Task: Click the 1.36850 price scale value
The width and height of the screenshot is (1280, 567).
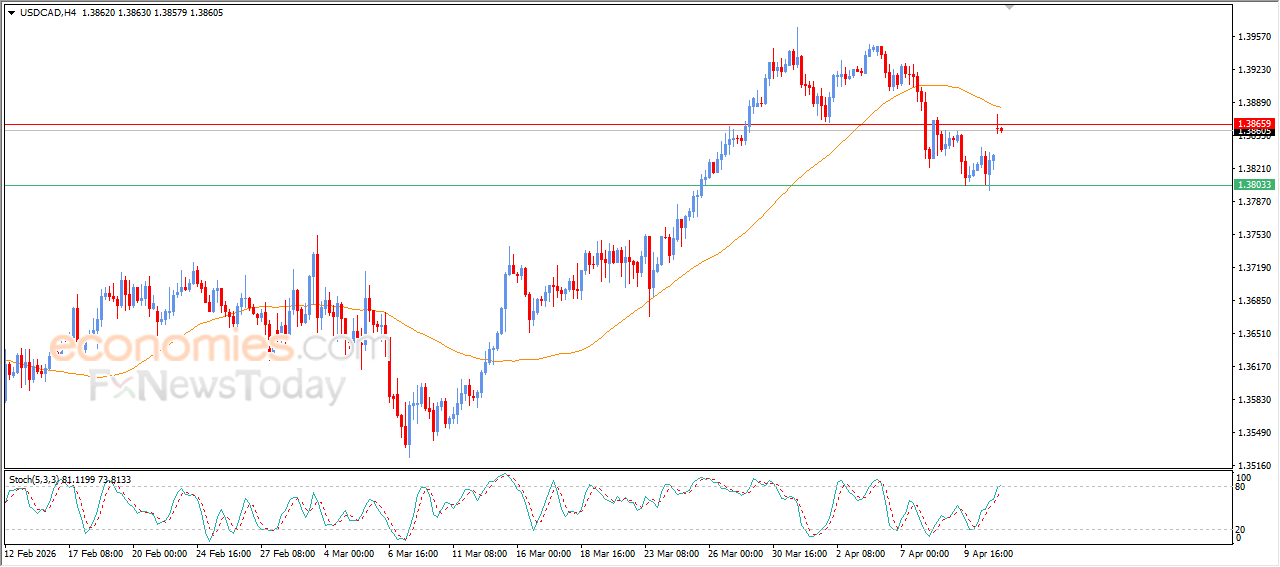Action: point(1254,301)
